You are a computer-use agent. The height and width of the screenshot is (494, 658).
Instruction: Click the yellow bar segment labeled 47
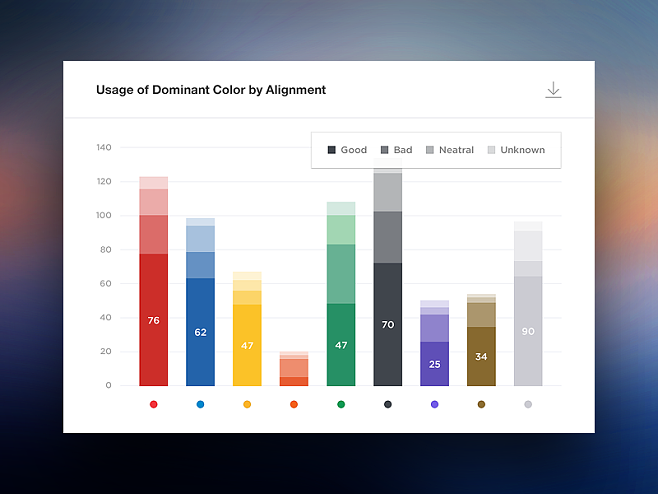tap(247, 345)
